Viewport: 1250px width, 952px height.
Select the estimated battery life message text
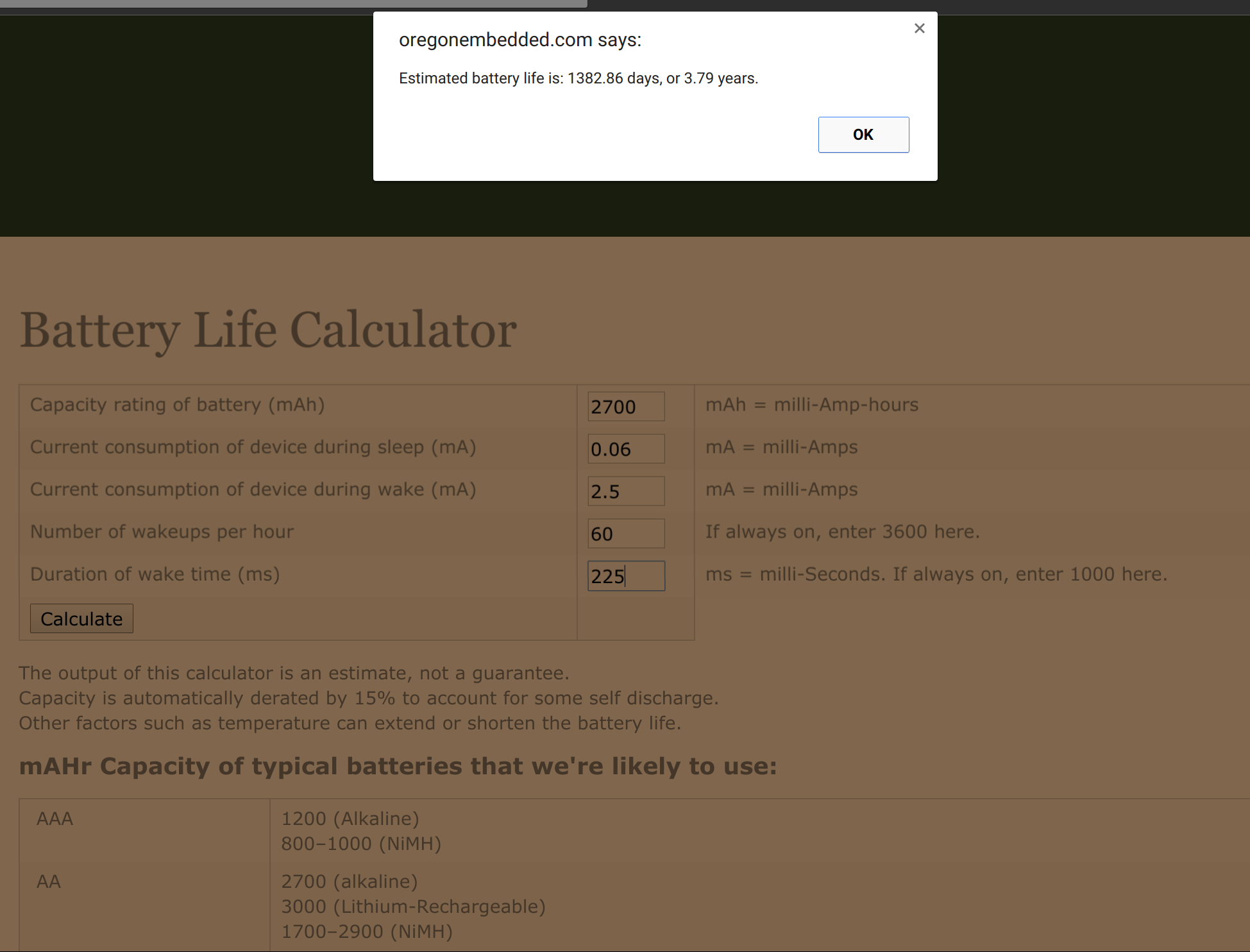point(578,78)
